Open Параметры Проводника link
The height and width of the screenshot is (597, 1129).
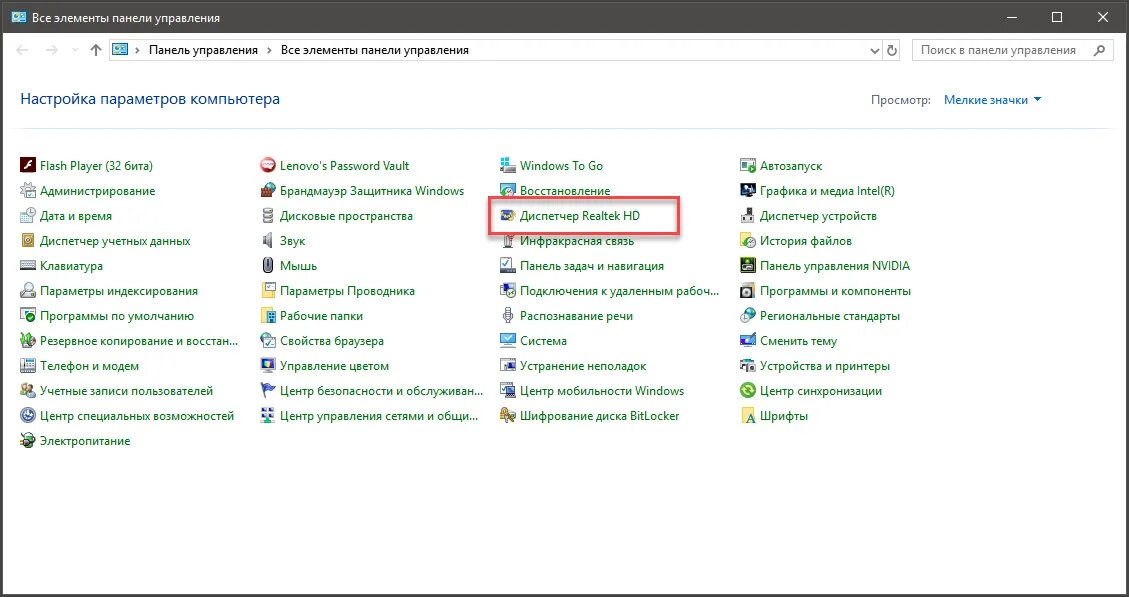point(347,291)
